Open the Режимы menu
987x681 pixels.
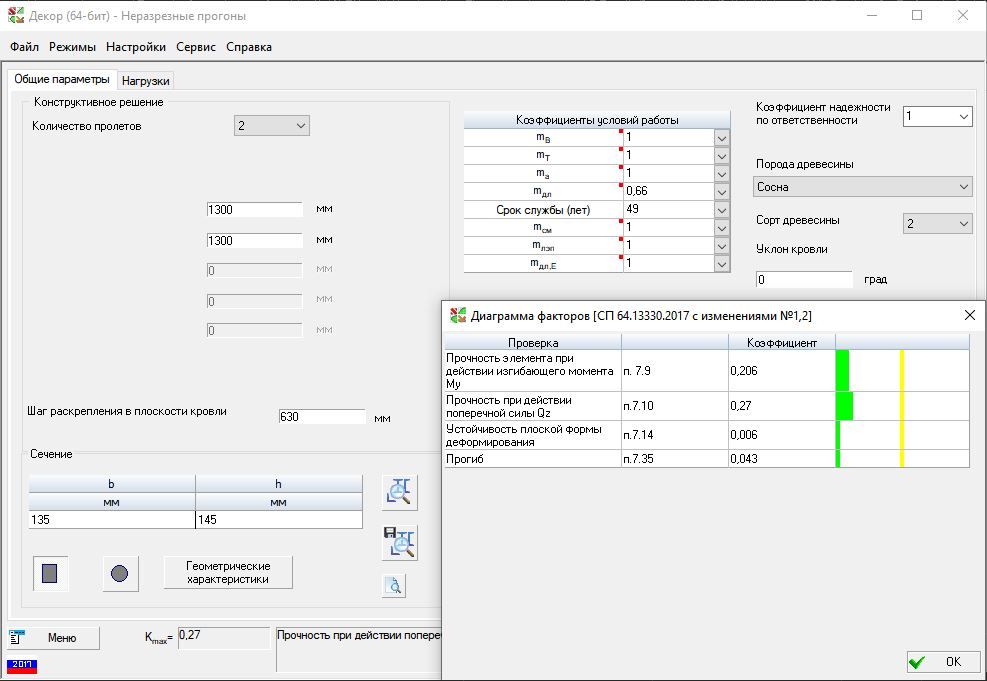coord(72,47)
